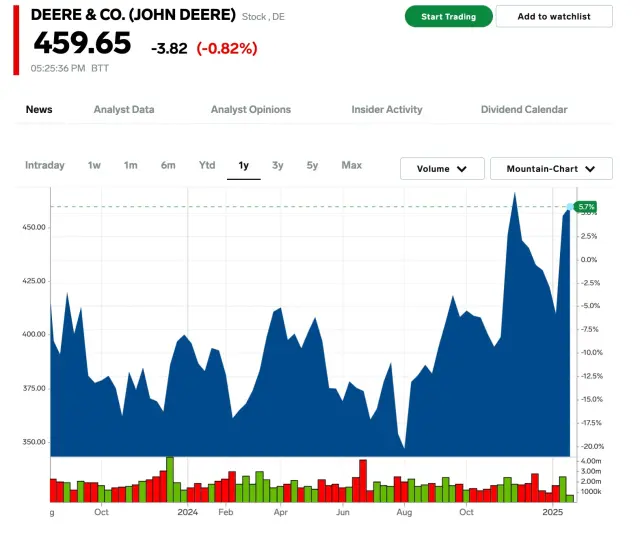Open Analyst Opinions tab

coord(251,110)
